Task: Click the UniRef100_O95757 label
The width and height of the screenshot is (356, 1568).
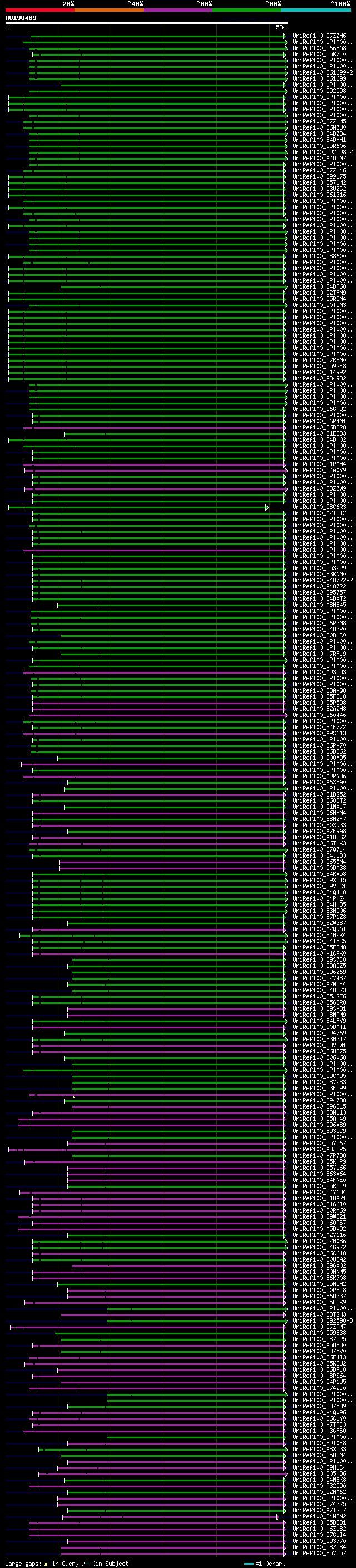Action: click(x=319, y=593)
